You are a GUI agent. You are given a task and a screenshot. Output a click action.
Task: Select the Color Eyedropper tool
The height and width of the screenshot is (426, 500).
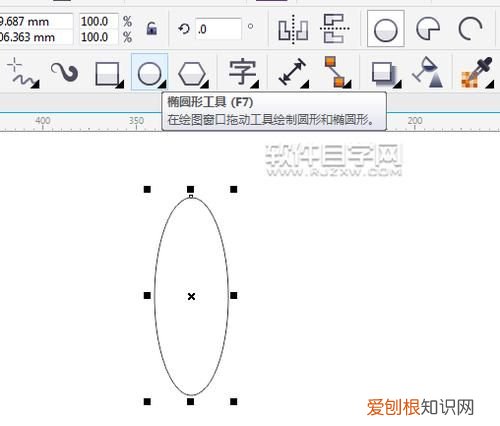point(475,73)
